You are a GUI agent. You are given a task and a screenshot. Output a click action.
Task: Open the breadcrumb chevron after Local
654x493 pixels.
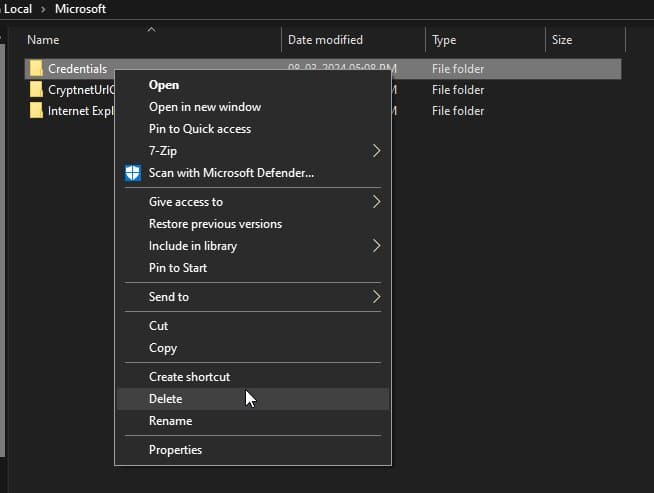click(43, 9)
